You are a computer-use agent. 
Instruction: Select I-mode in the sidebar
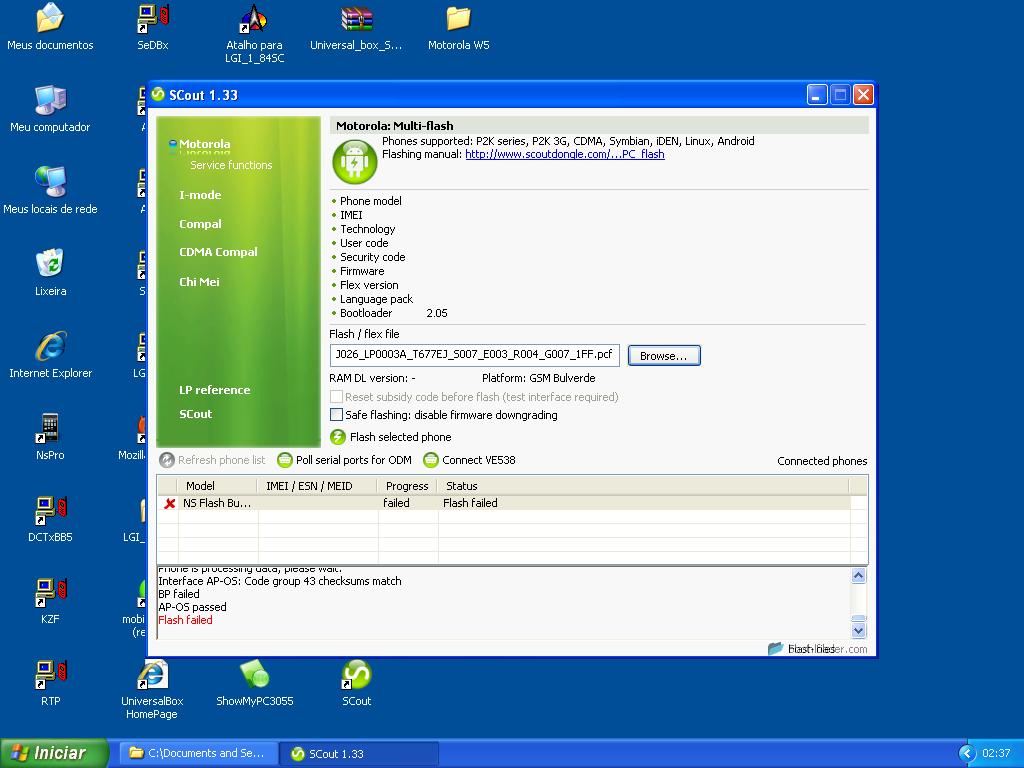point(200,195)
